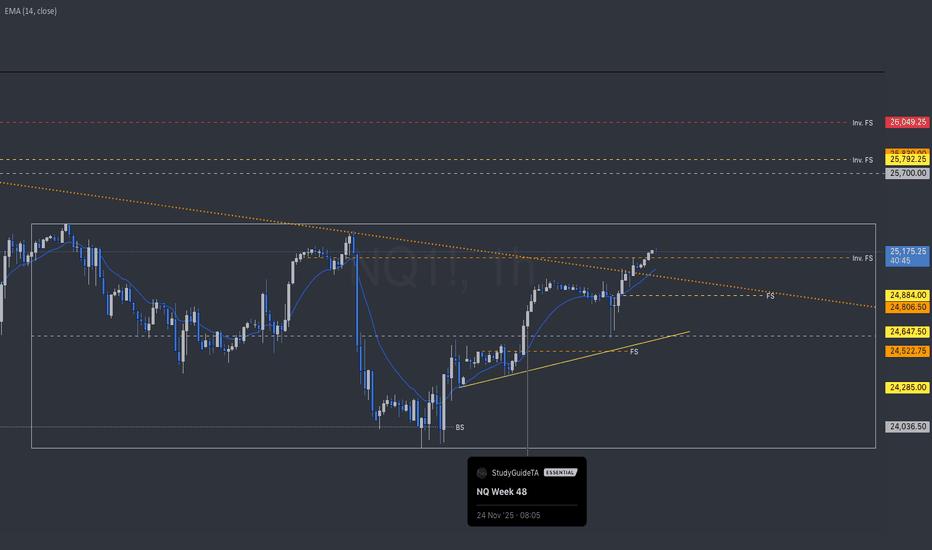Click the 24,522.75 orange price label

click(907, 351)
